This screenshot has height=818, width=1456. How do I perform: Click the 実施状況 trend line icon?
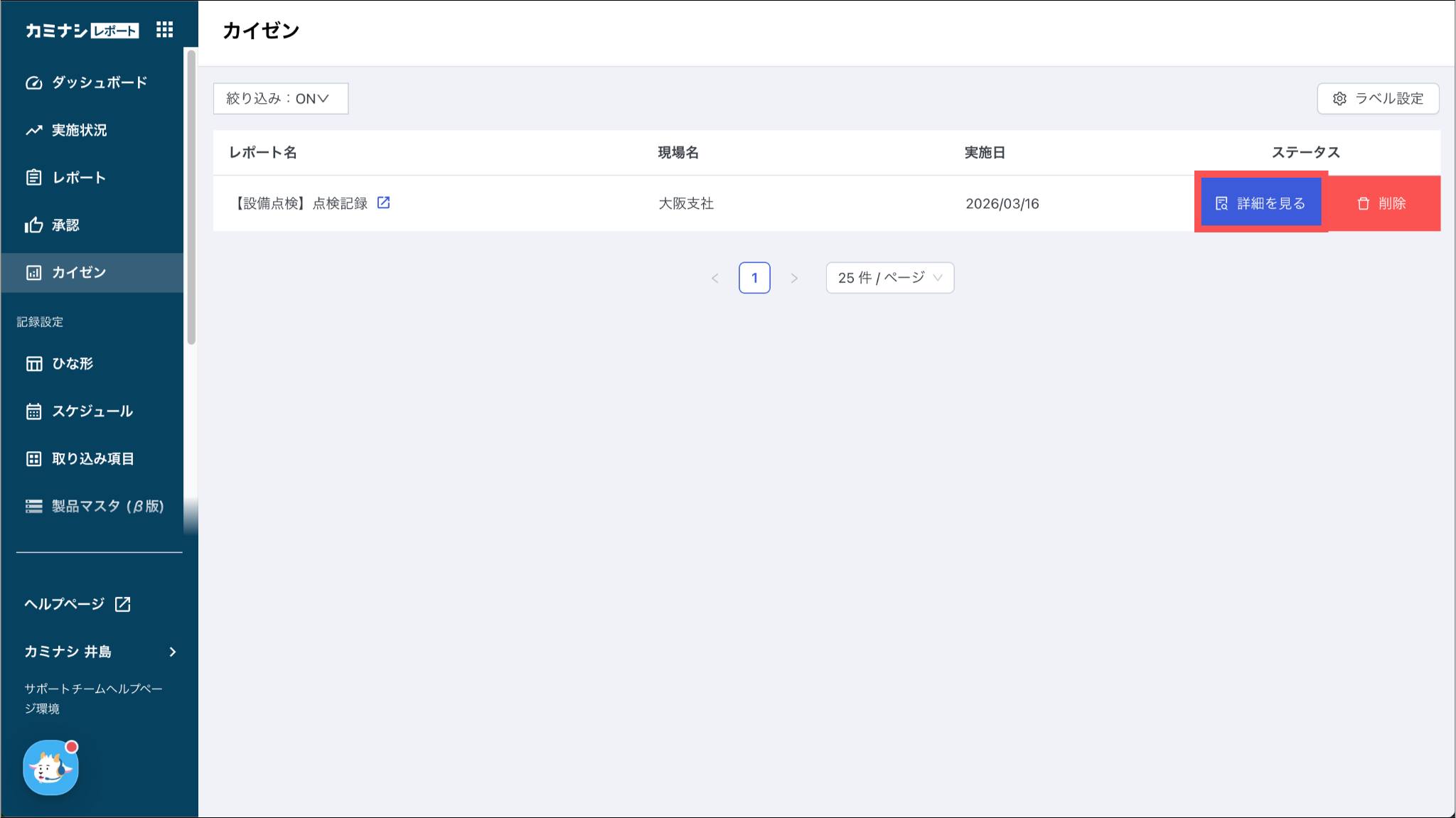[33, 130]
